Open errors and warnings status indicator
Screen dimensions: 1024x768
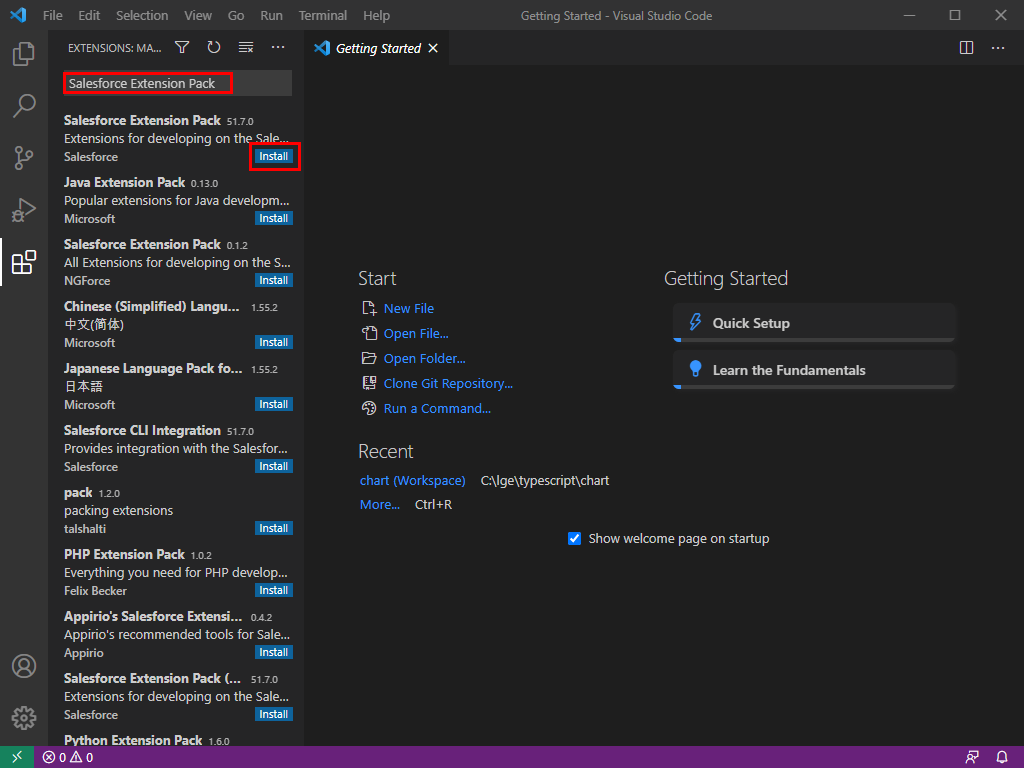coord(68,758)
